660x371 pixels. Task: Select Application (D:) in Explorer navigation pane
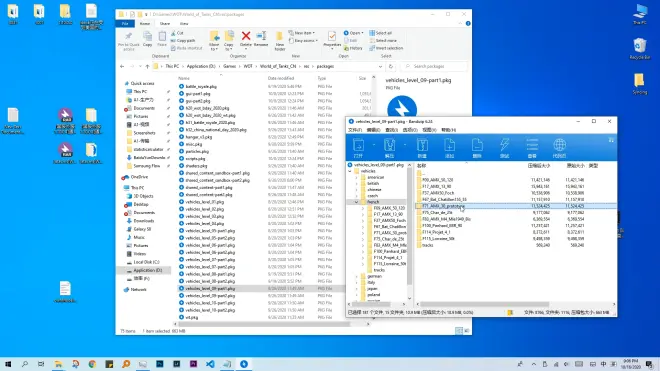tap(147, 270)
